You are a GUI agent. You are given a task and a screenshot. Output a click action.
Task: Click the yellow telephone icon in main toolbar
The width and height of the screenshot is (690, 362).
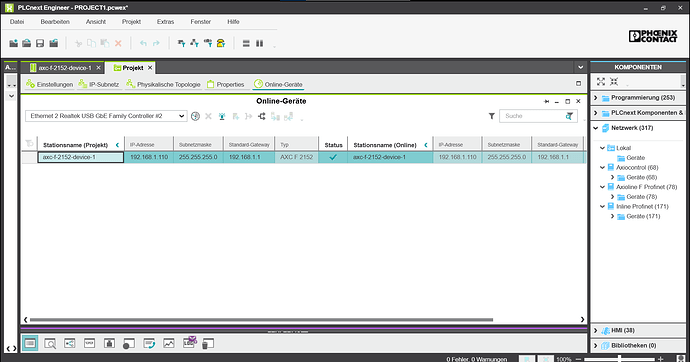pyautogui.click(x=221, y=43)
